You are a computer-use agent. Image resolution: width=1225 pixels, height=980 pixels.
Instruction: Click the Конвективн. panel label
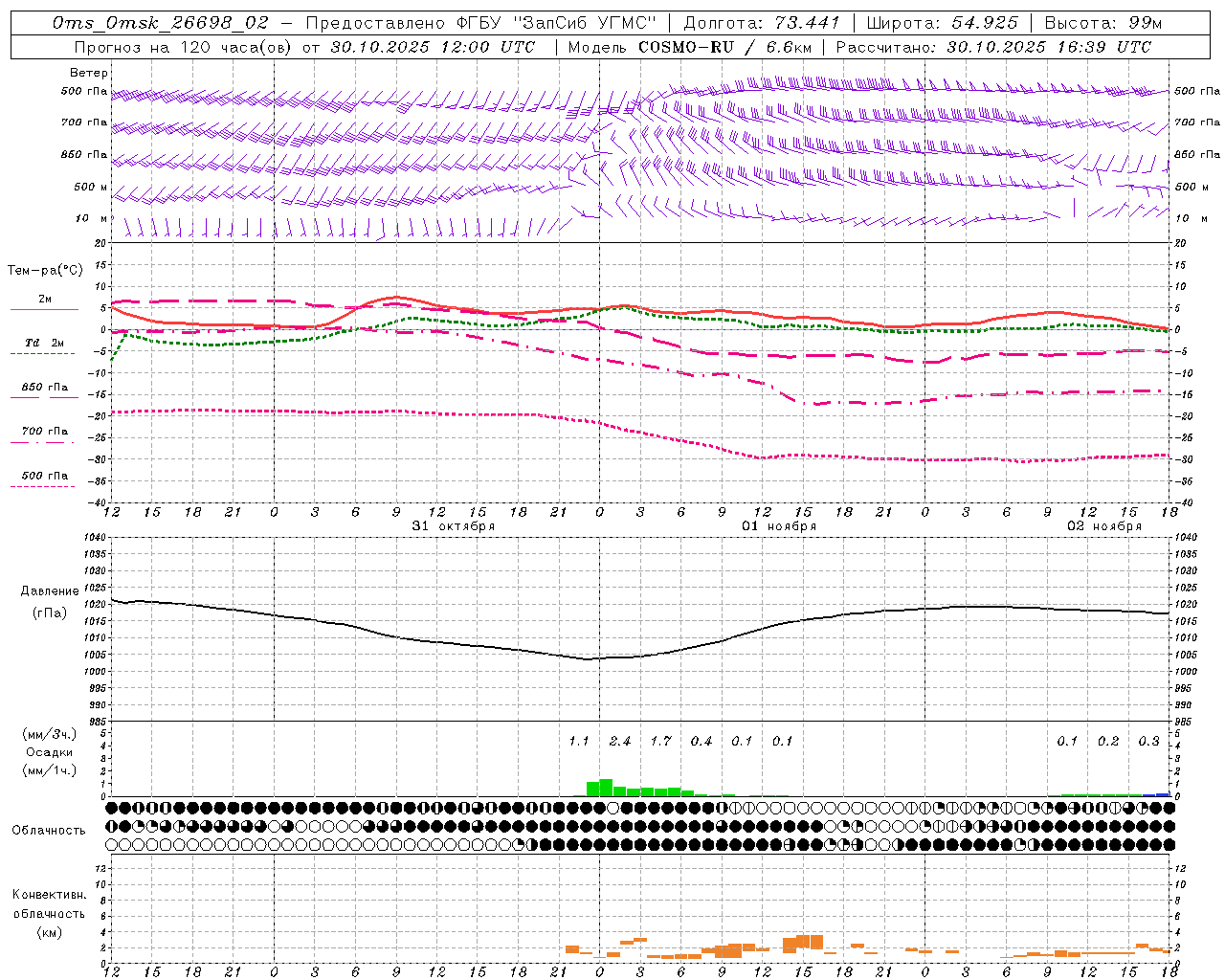pyautogui.click(x=50, y=895)
